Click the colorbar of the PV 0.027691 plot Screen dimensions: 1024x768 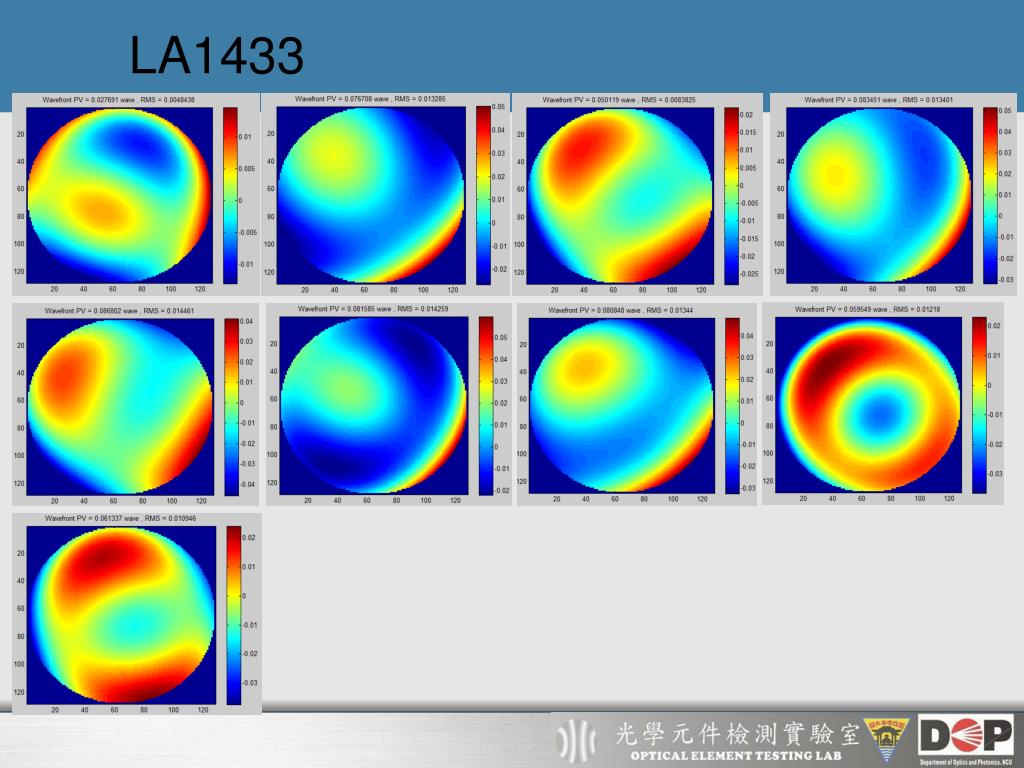coord(230,195)
